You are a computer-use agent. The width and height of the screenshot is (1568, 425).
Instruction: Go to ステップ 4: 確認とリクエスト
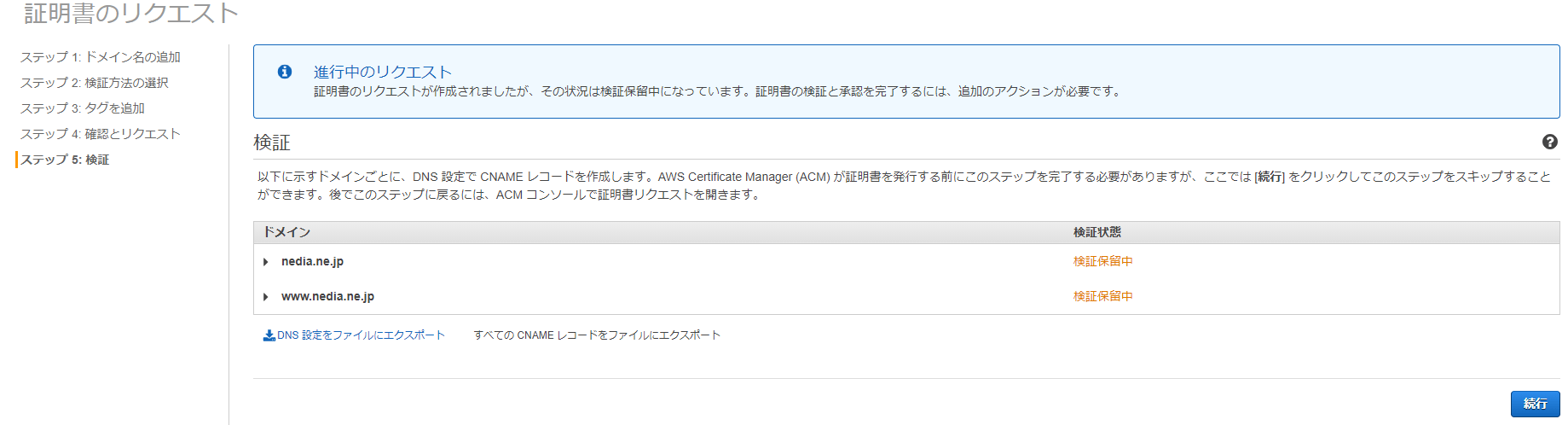pyautogui.click(x=101, y=134)
